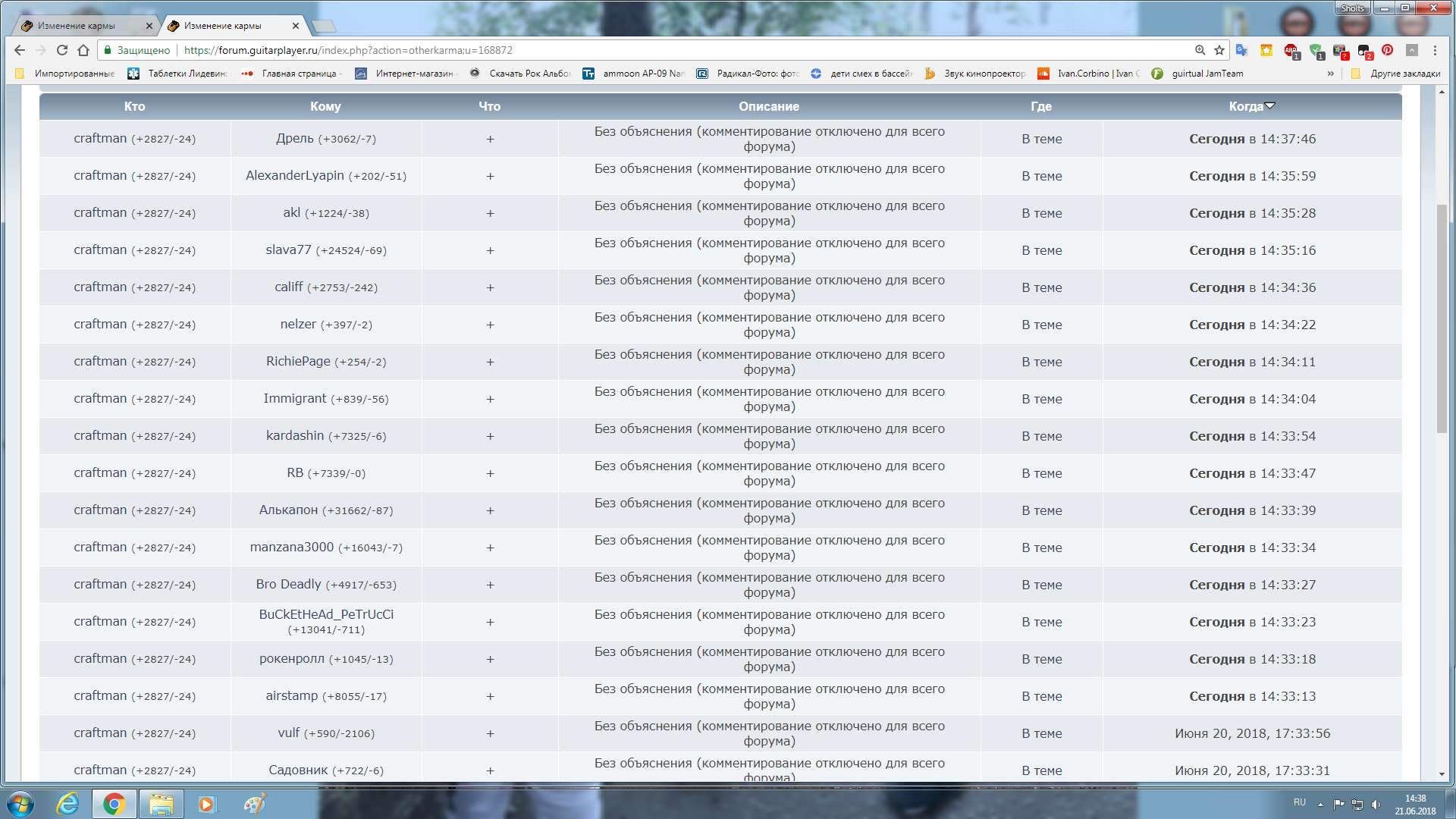
Task: Switch to Chrome in the taskbar
Action: point(115,804)
